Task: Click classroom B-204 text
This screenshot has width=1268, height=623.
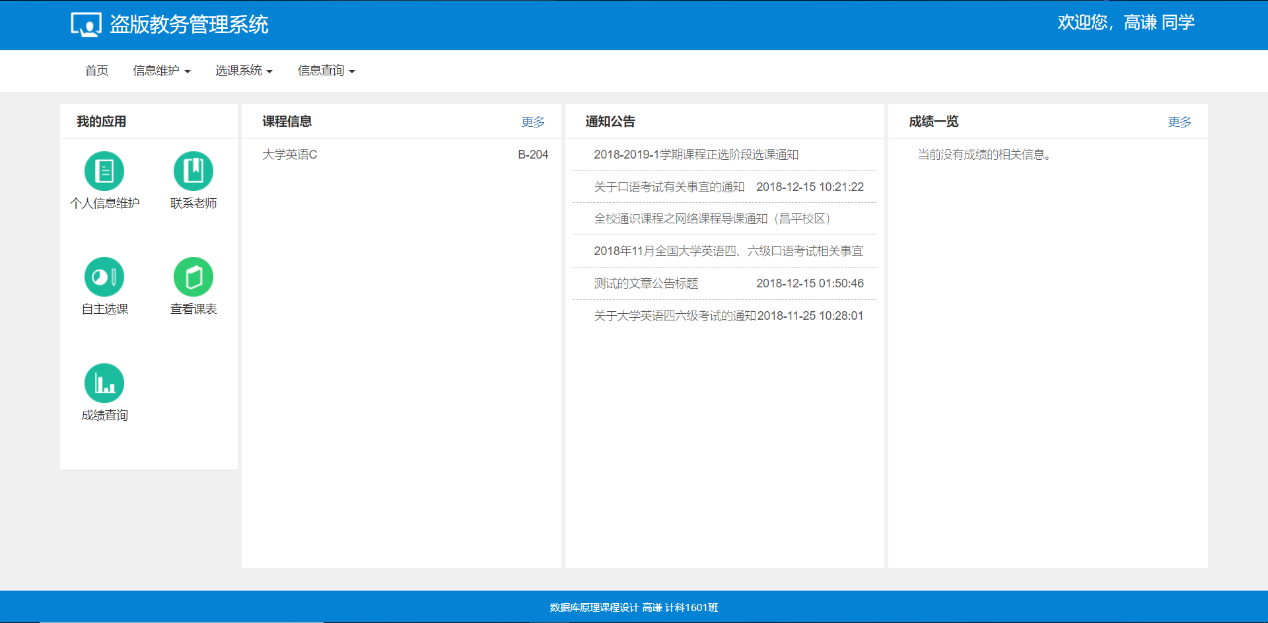Action: point(533,155)
